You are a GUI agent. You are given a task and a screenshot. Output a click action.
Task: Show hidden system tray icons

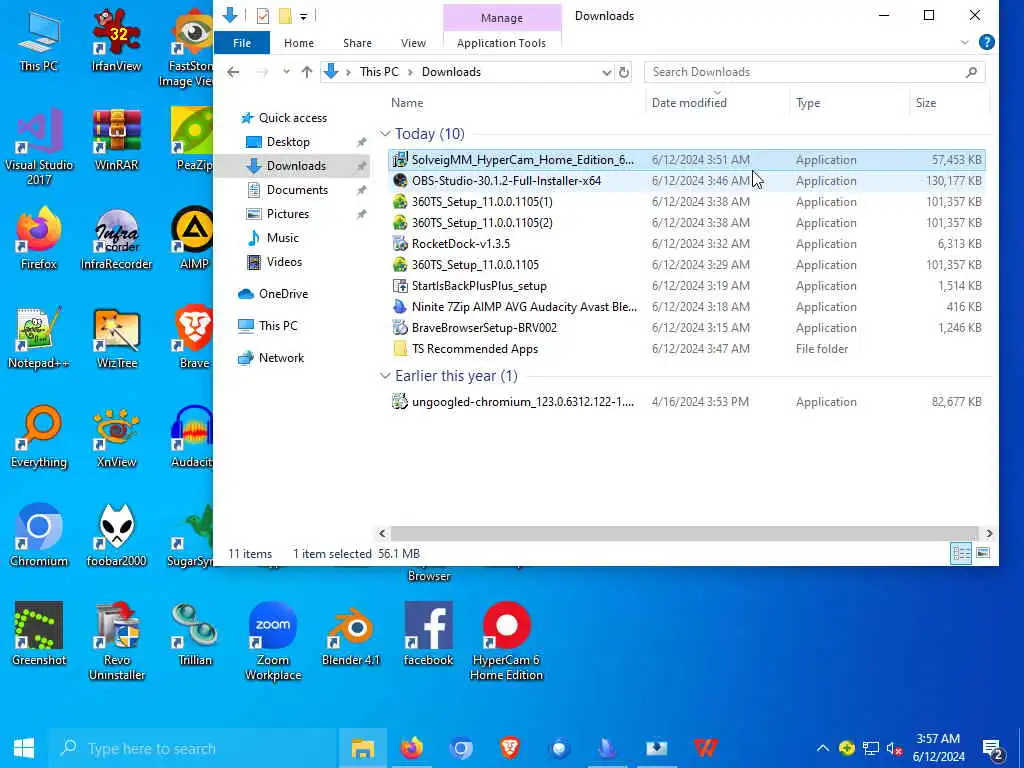[x=823, y=748]
